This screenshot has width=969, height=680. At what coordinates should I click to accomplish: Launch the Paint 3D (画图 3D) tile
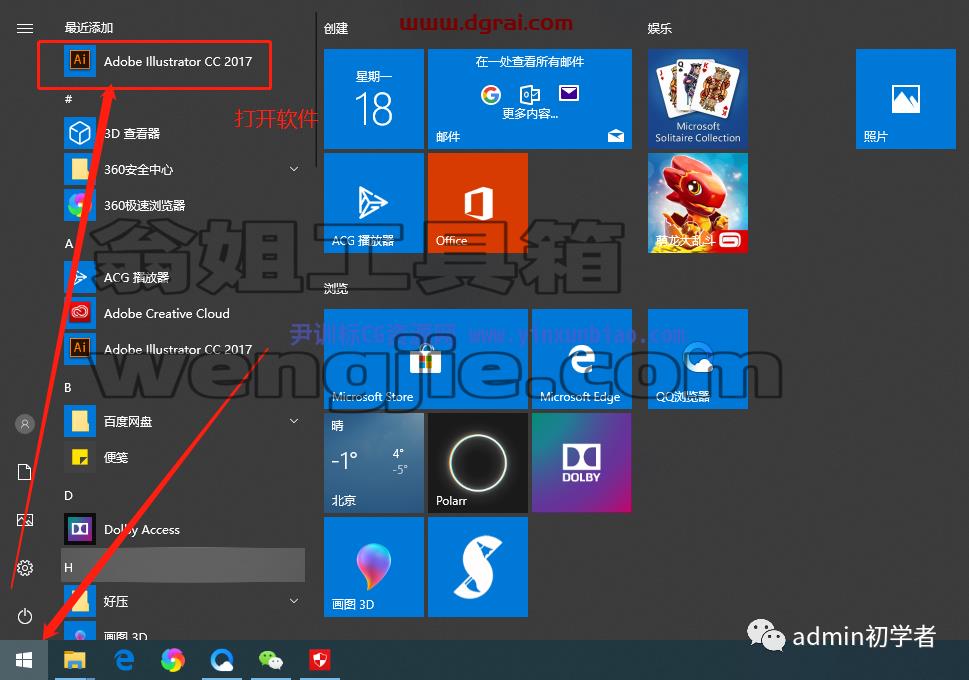(x=374, y=567)
